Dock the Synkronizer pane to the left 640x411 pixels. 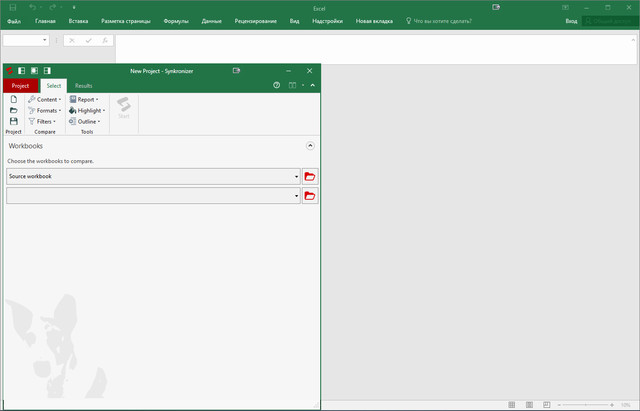pos(21,71)
